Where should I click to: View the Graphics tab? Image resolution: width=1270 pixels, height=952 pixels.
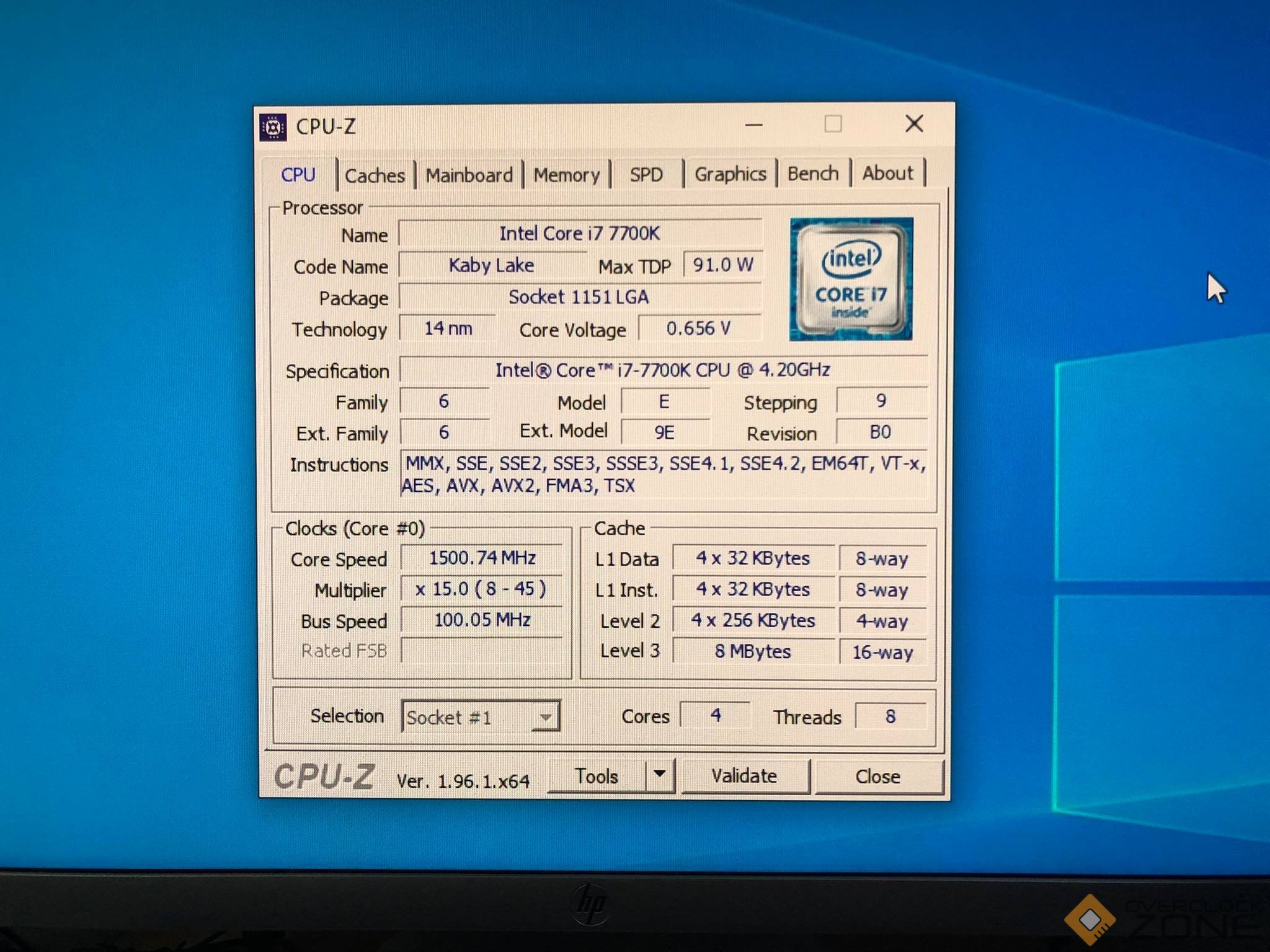(730, 174)
